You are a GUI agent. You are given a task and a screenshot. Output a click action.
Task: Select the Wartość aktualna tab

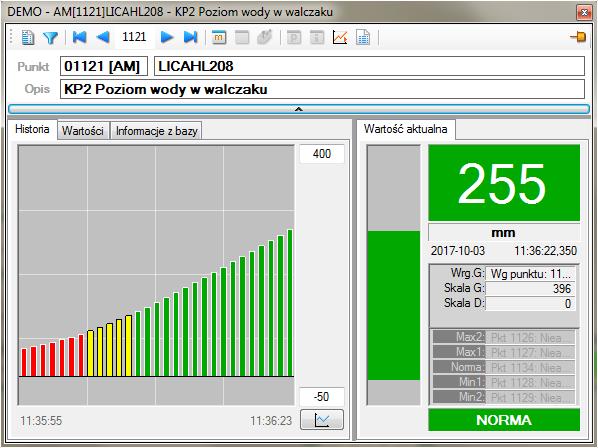(x=406, y=129)
